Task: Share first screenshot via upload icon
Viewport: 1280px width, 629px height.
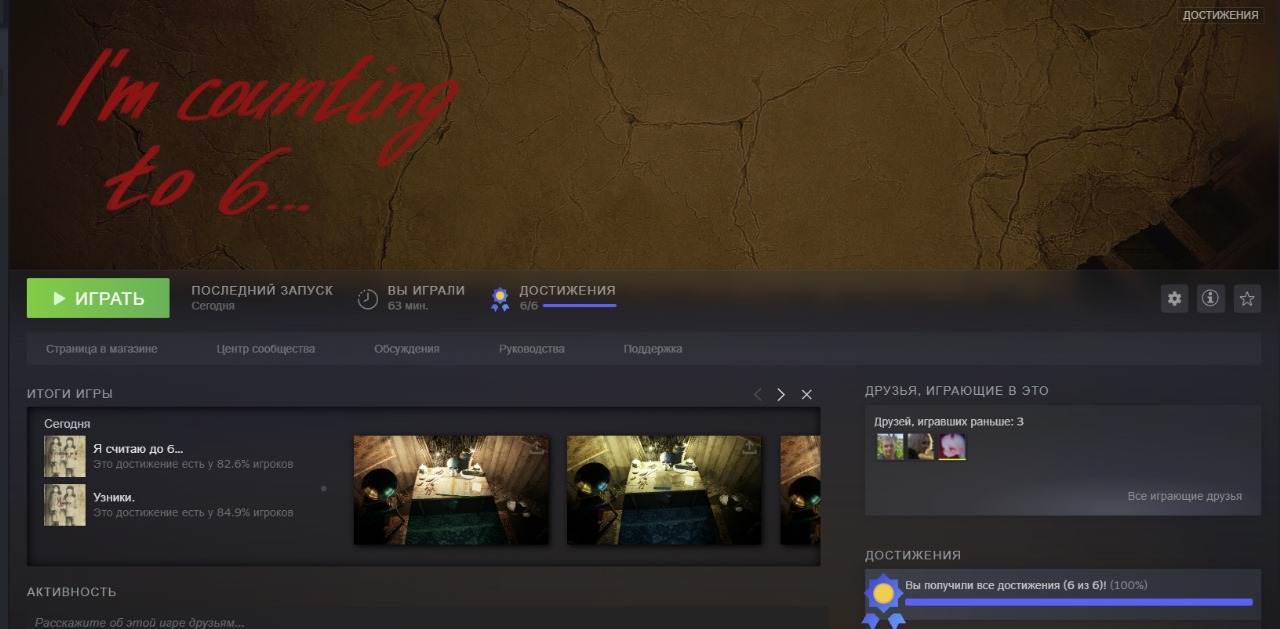Action: tap(536, 447)
